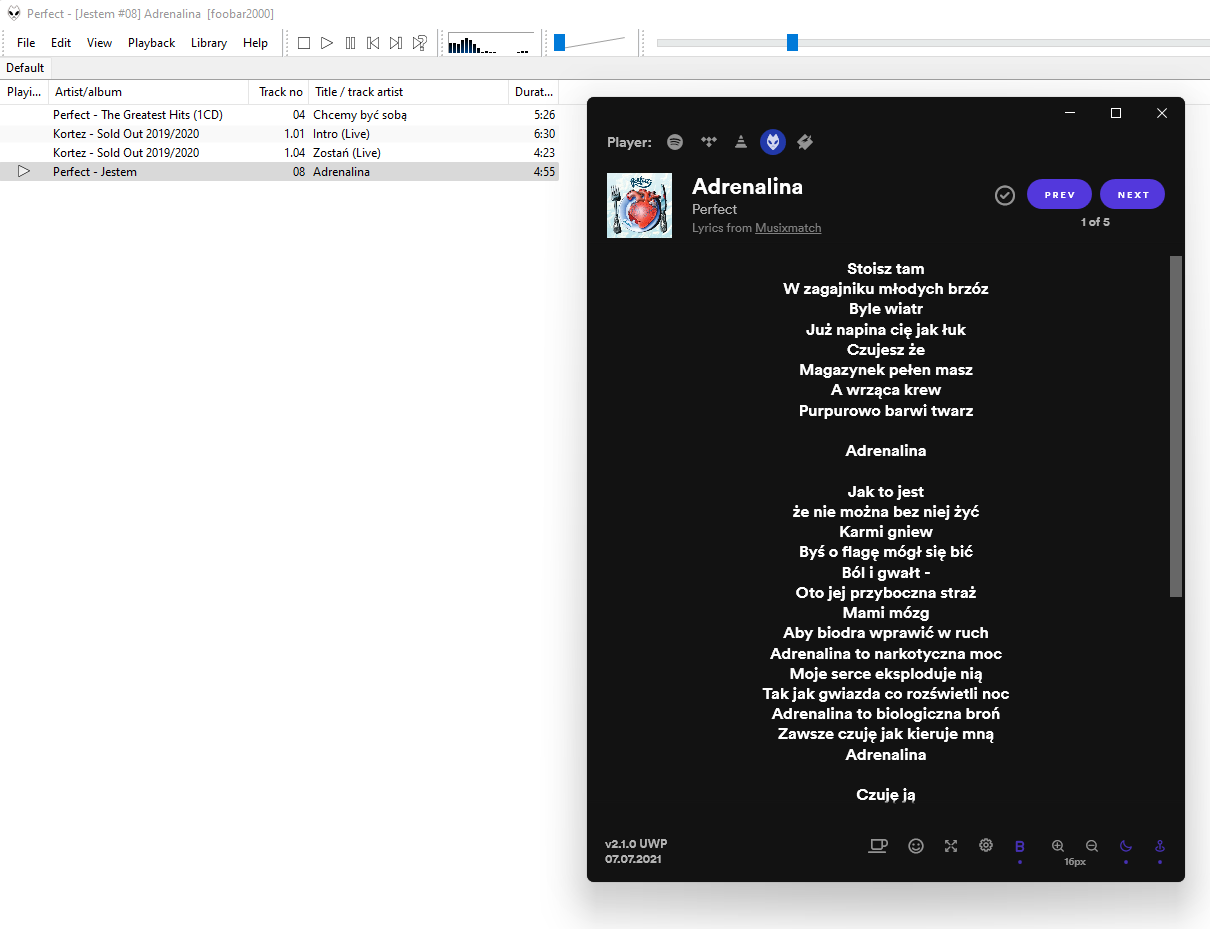This screenshot has width=1210, height=929.
Task: Click the v2.1.0 UWP version label
Action: click(636, 844)
